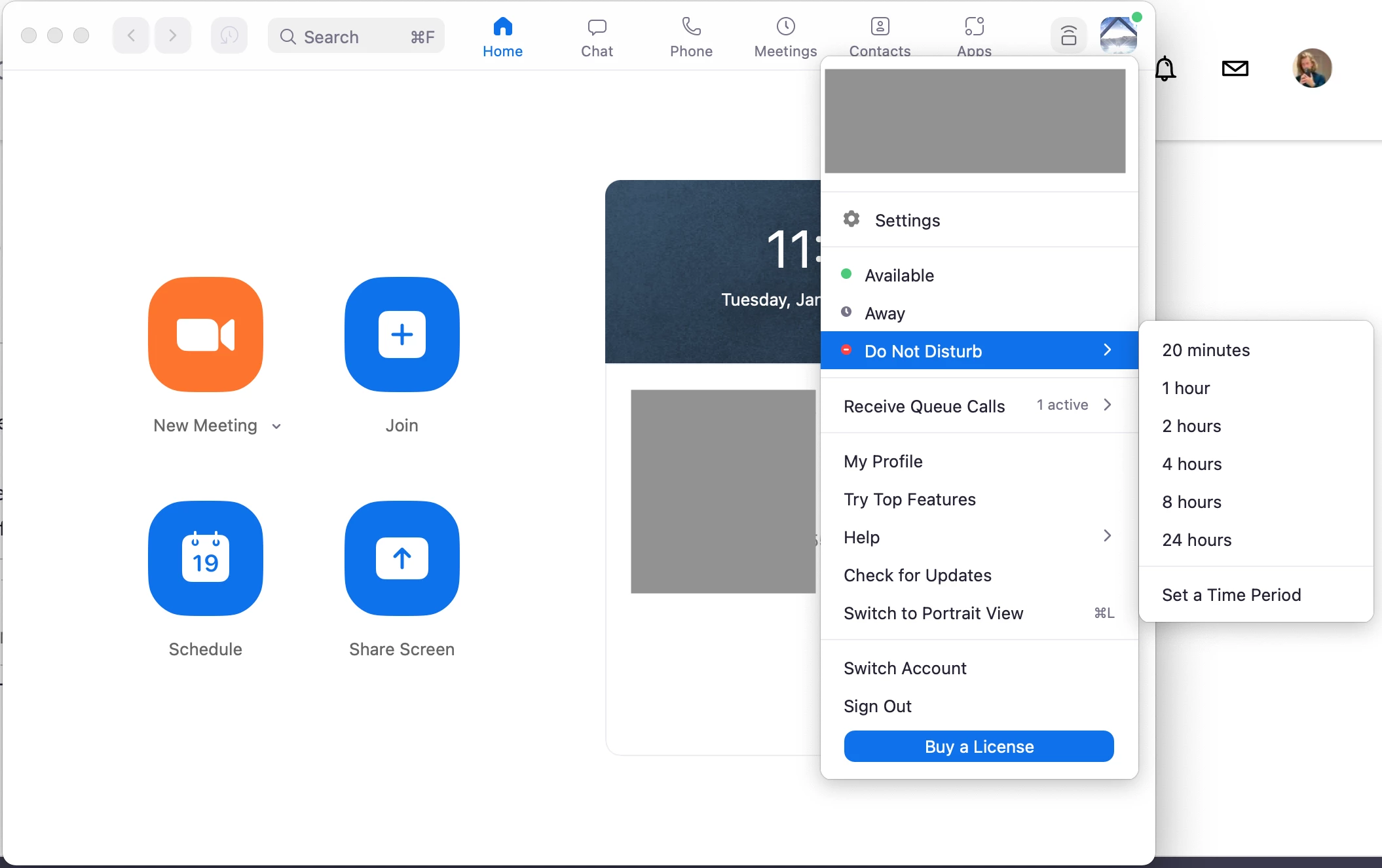Choose 20 minutes Do Not Disturb duration
The width and height of the screenshot is (1382, 868).
point(1206,350)
